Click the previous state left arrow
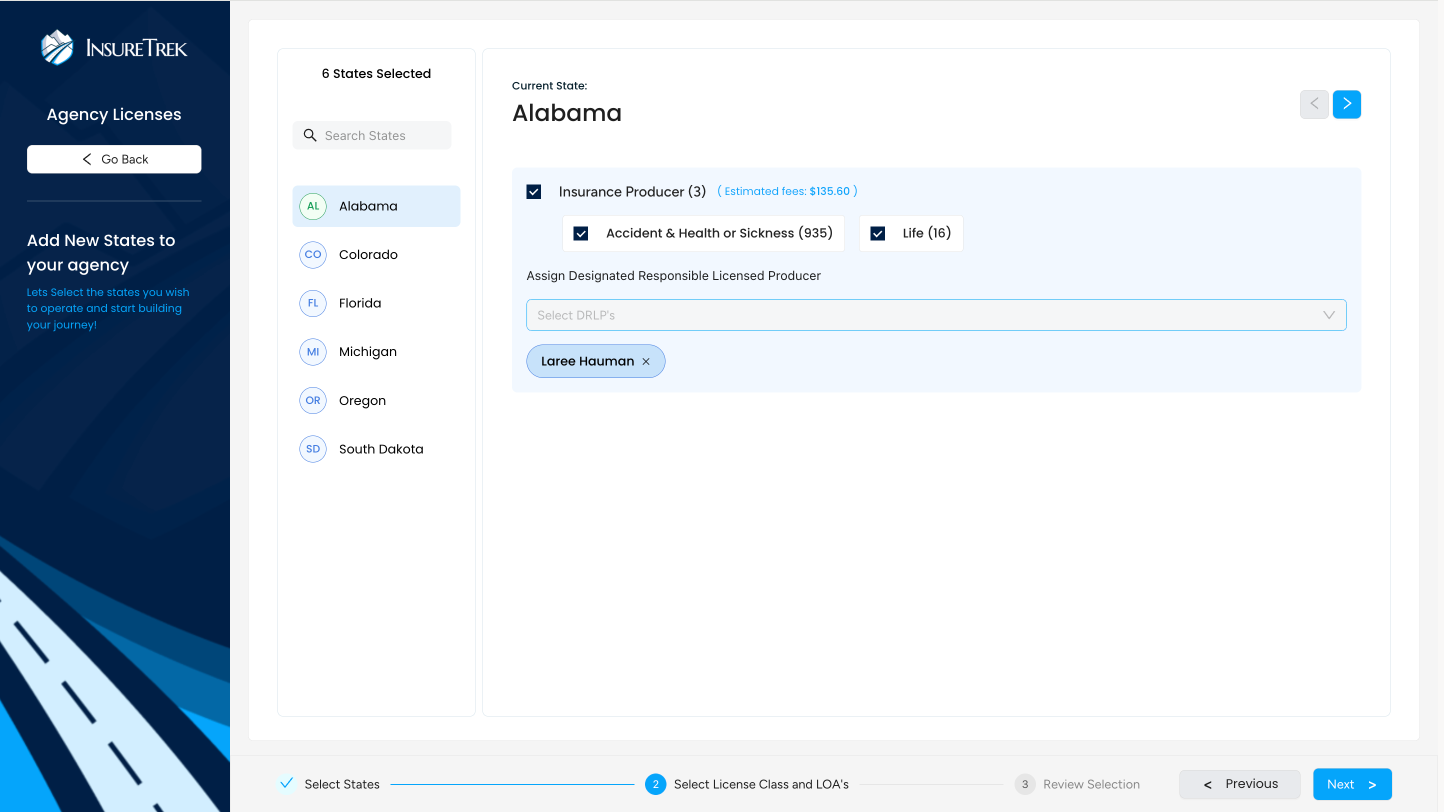This screenshot has height=812, width=1444. click(1314, 104)
